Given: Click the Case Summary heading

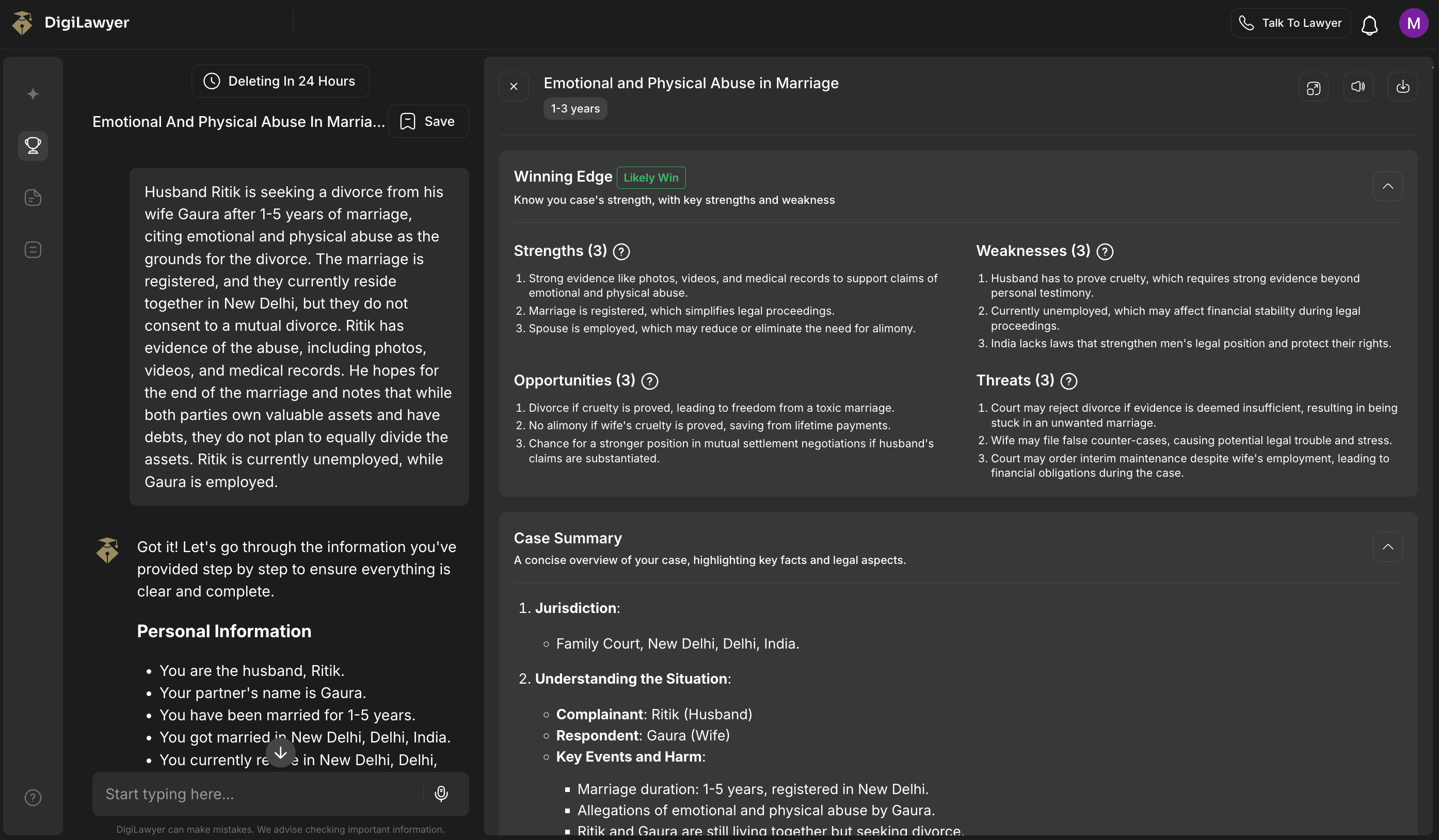Looking at the screenshot, I should (x=568, y=538).
